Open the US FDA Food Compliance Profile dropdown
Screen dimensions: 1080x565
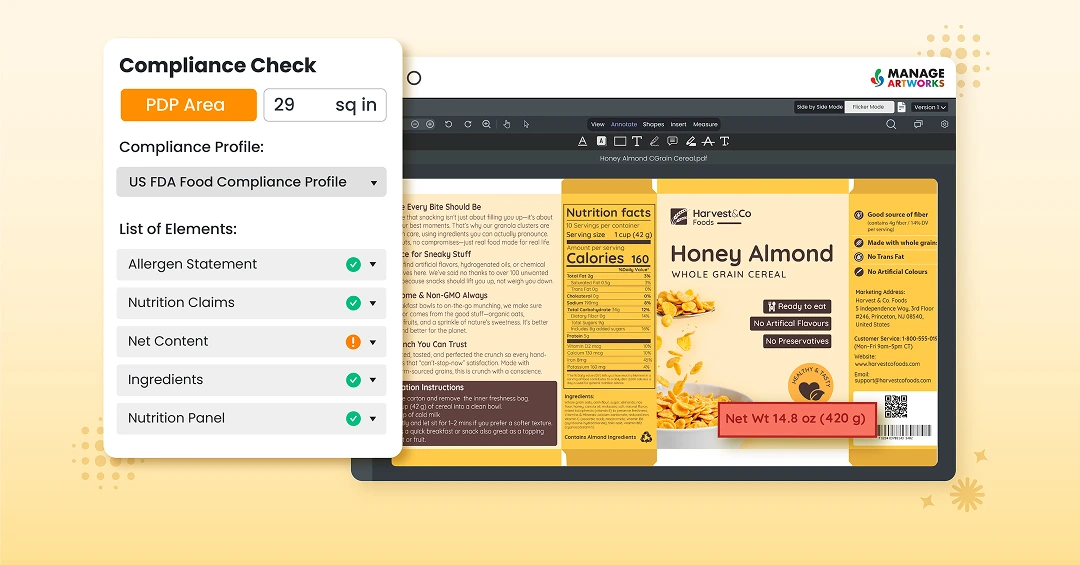click(251, 182)
